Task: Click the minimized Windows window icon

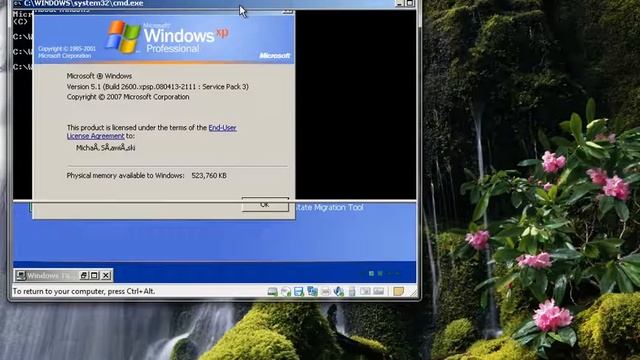Action: (x=21, y=276)
